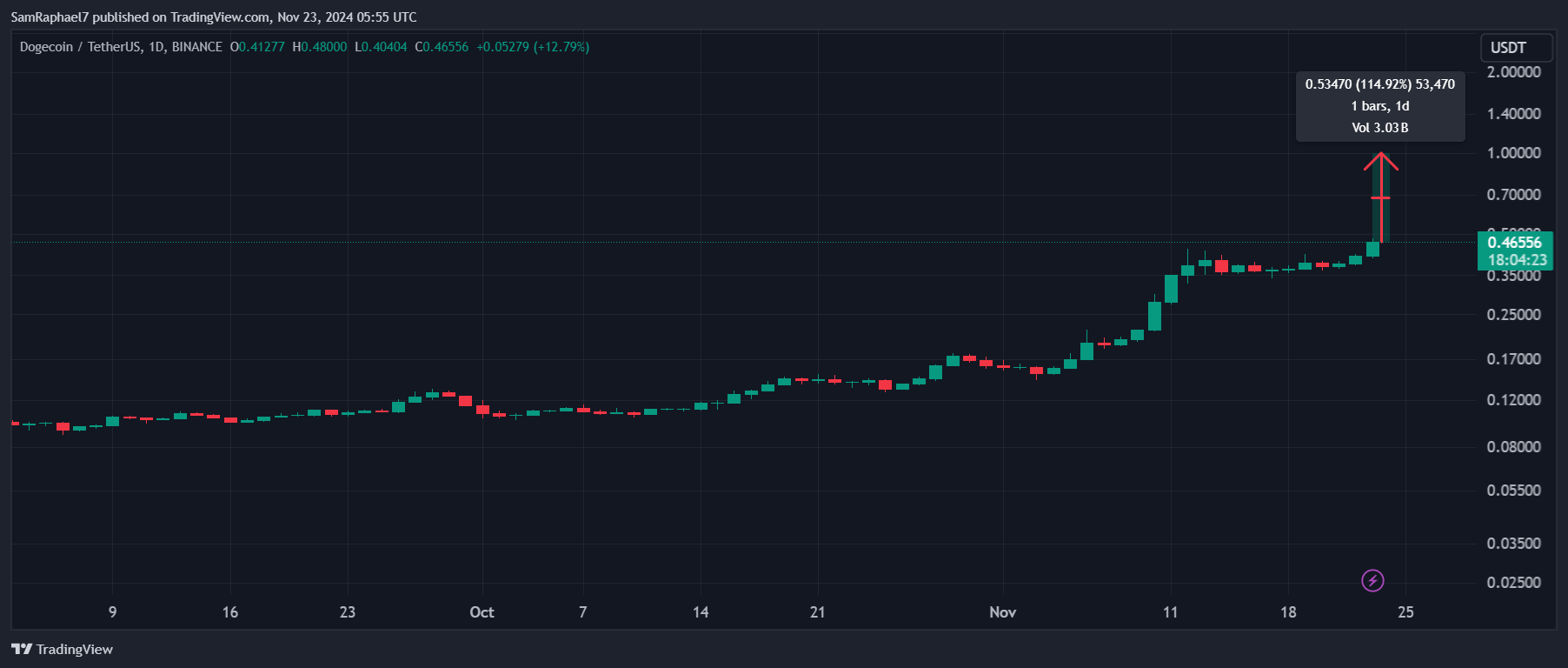Viewport: 1568px width, 668px height.
Task: Open the USDT currency selector
Action: 1516,48
